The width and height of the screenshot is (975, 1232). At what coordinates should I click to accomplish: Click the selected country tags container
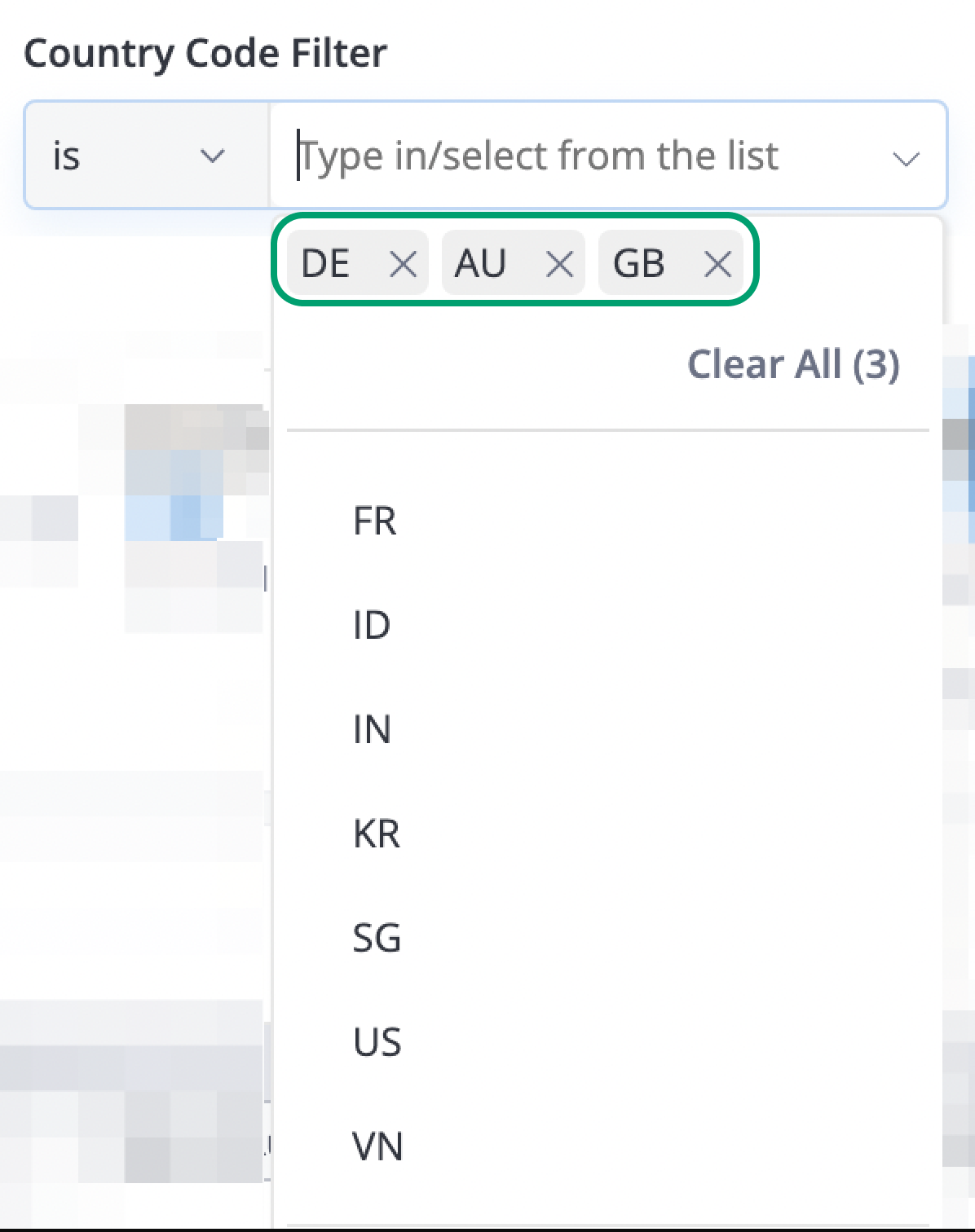(515, 259)
